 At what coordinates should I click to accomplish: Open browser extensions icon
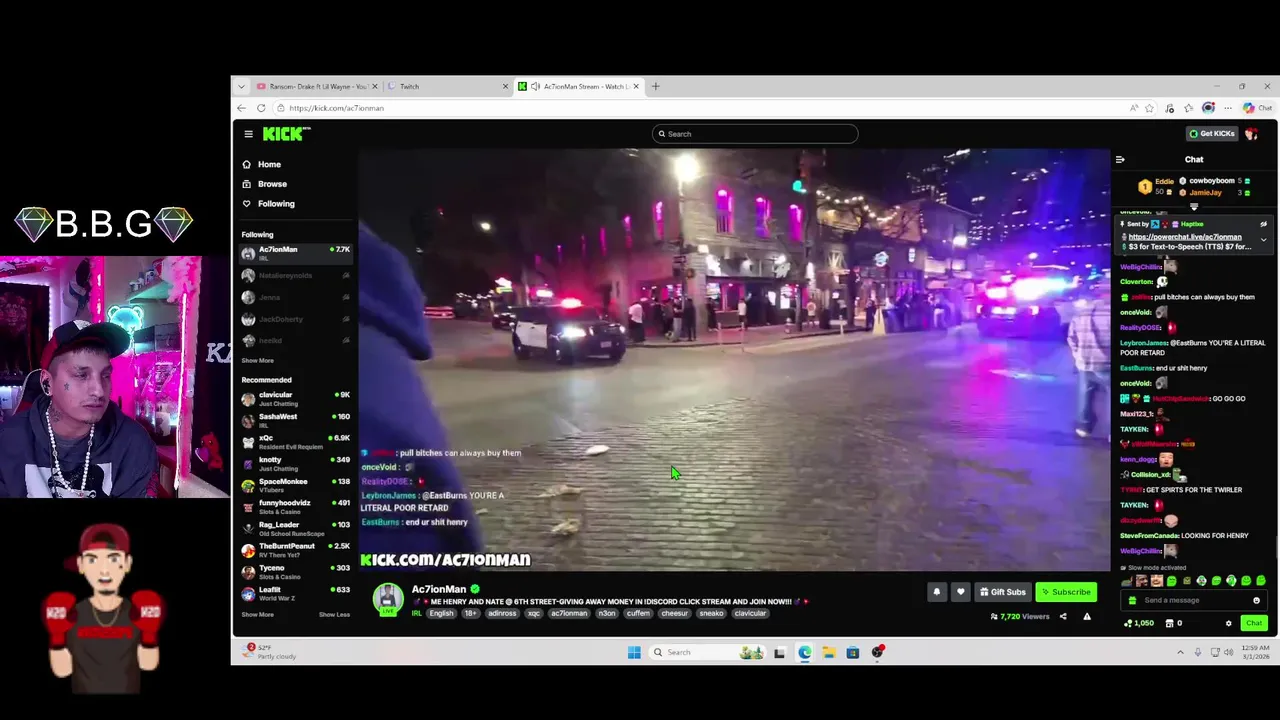[1169, 108]
